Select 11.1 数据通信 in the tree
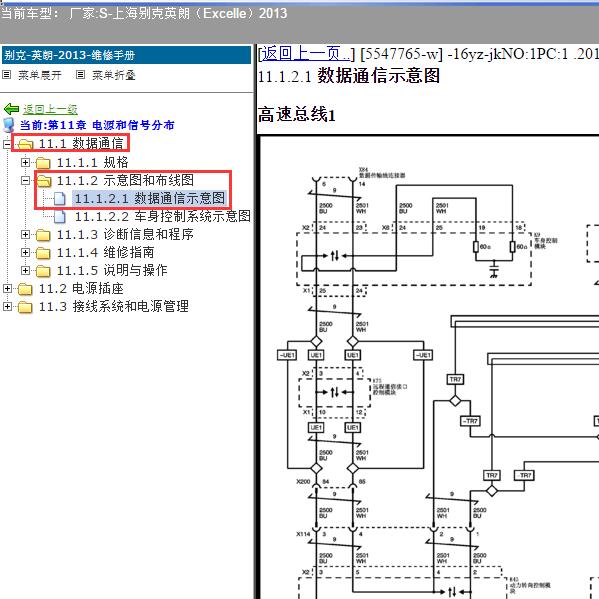 click(x=81, y=144)
